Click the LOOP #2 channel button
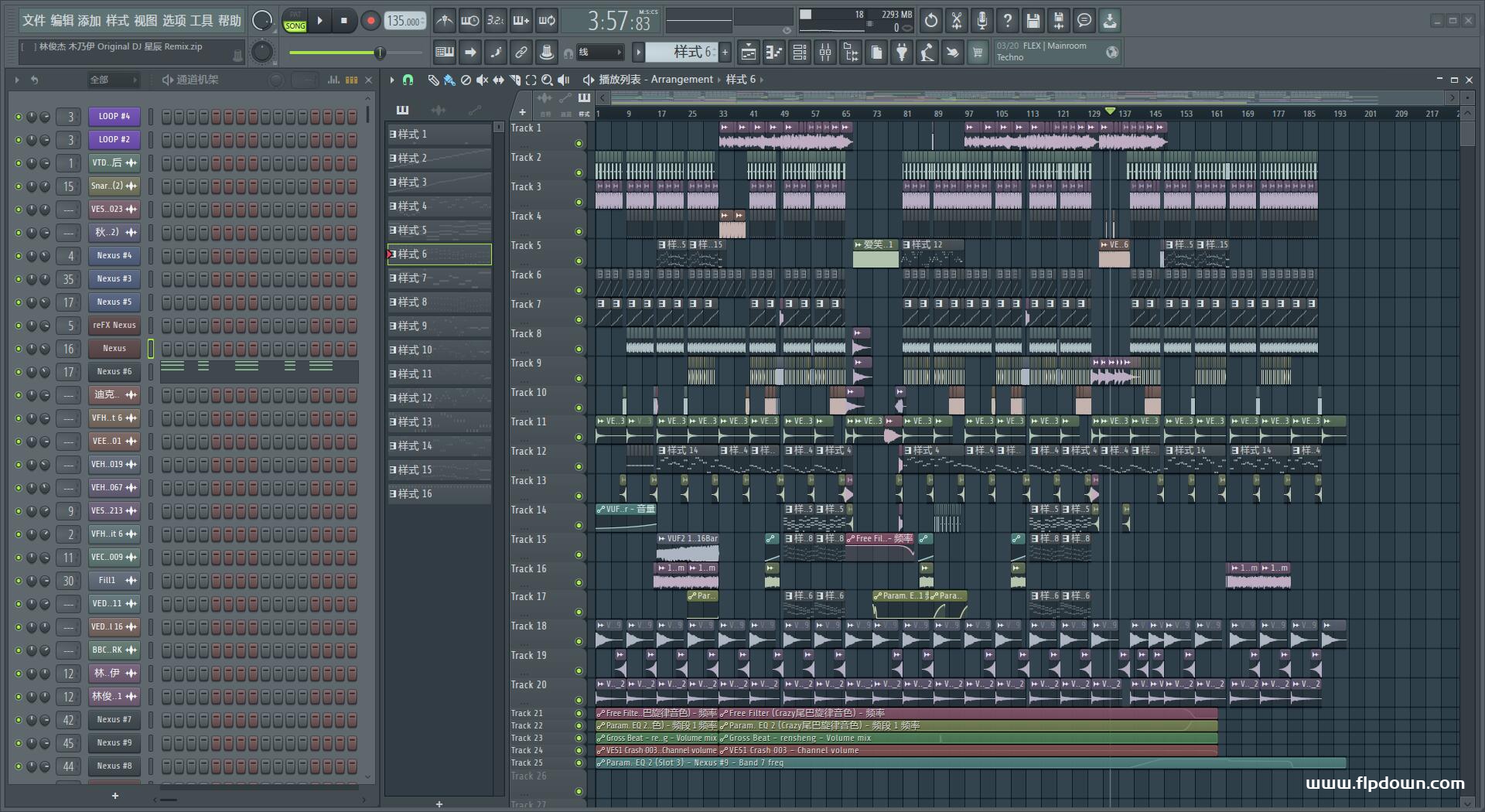This screenshot has height=812, width=1485. (114, 140)
